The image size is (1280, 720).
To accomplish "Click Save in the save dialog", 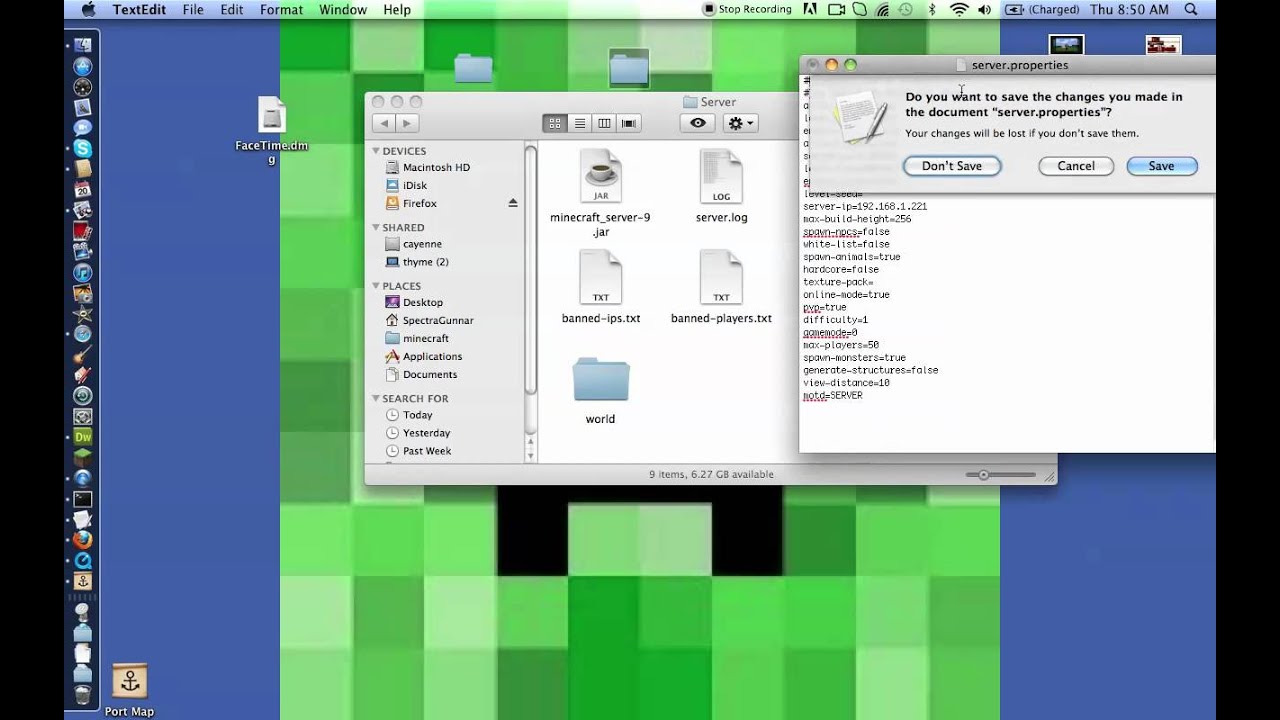I will [1161, 166].
